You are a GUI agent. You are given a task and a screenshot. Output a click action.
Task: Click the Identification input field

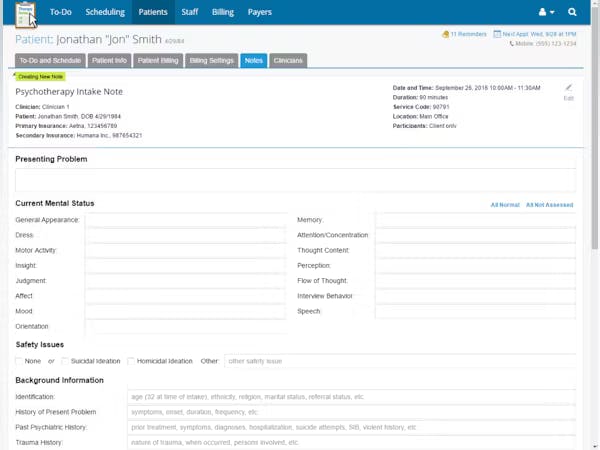tap(352, 397)
